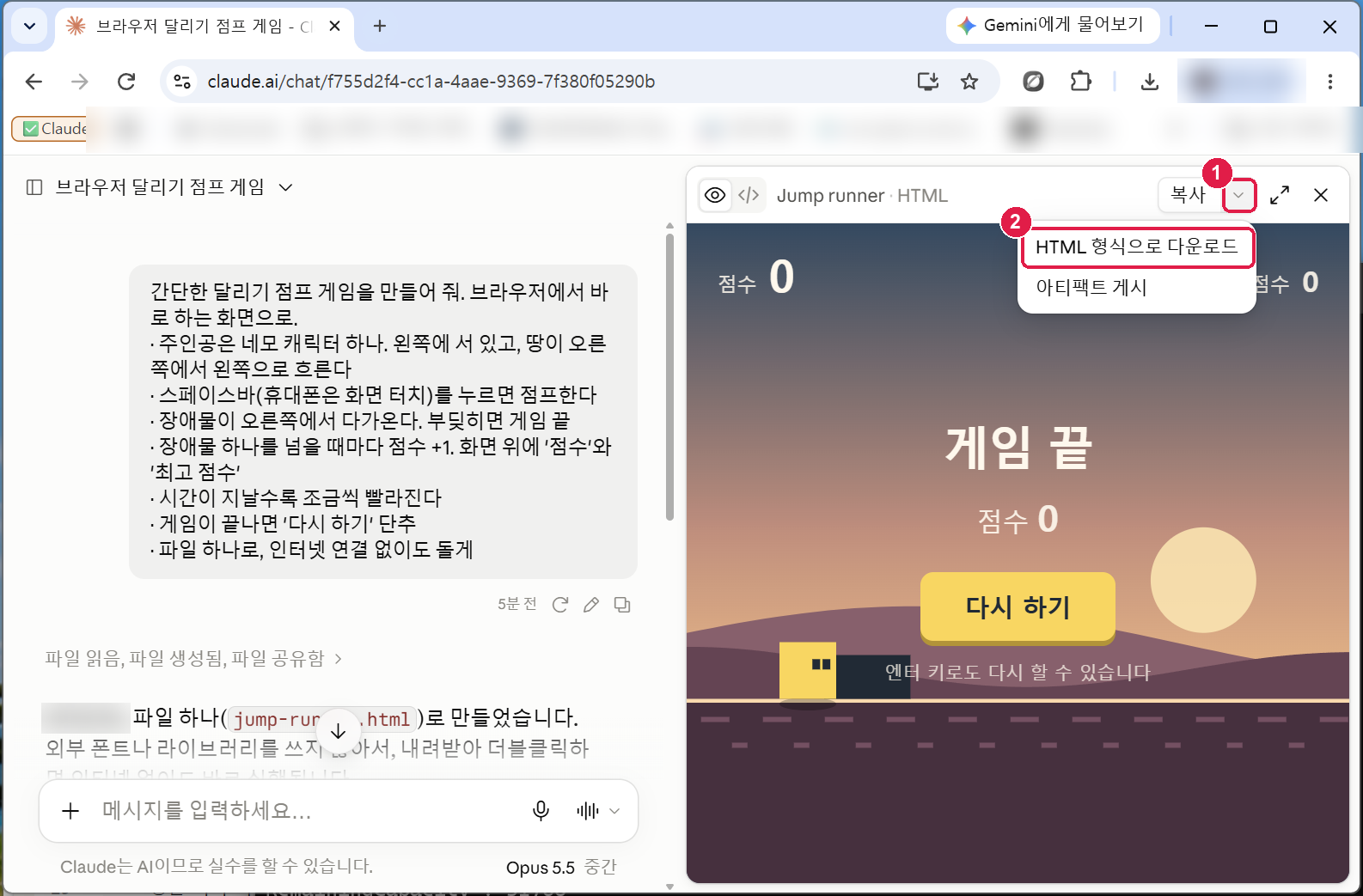
Task: Toggle the dropdown arrow next to 복사
Action: click(x=1238, y=196)
